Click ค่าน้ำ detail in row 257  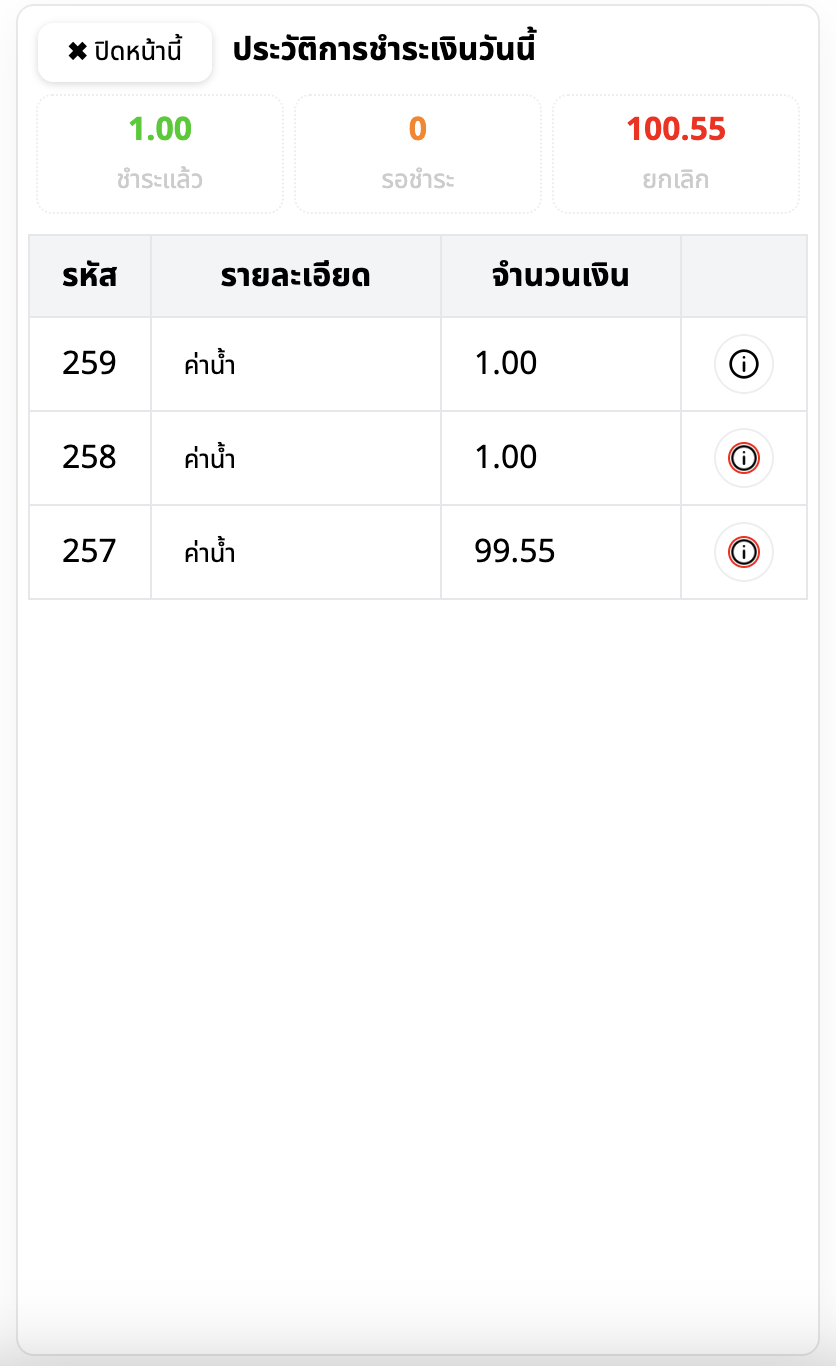point(210,552)
